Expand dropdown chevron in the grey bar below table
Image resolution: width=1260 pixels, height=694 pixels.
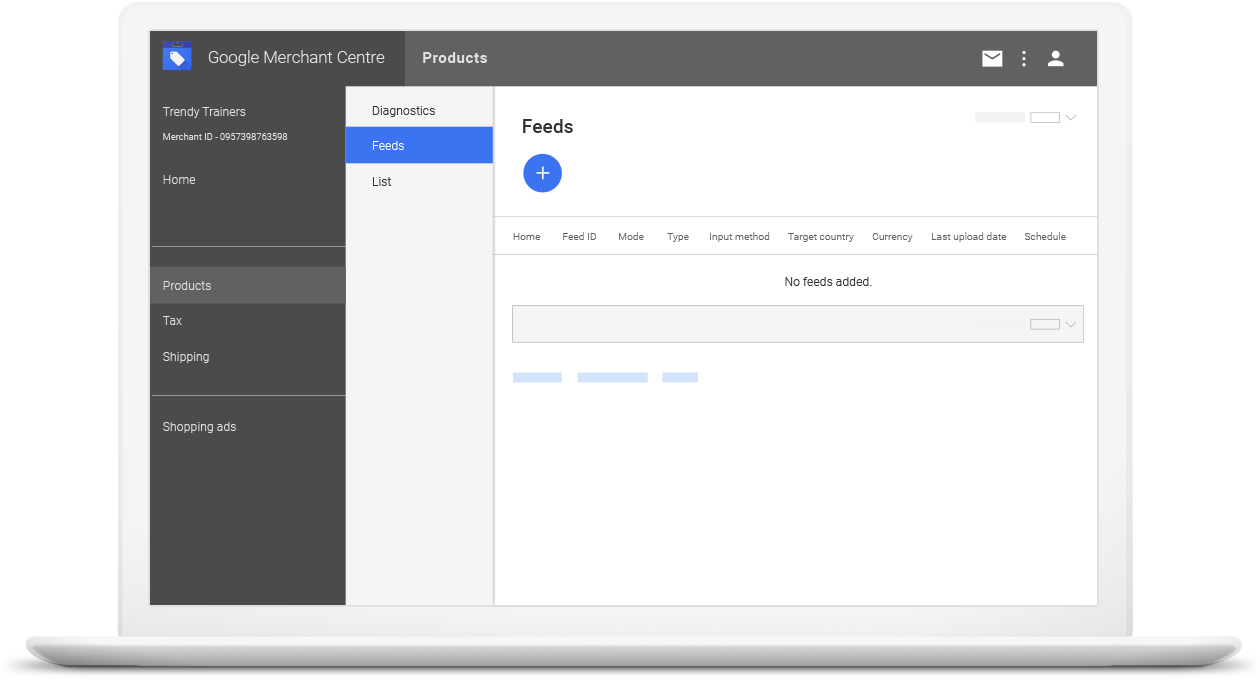point(1071,324)
